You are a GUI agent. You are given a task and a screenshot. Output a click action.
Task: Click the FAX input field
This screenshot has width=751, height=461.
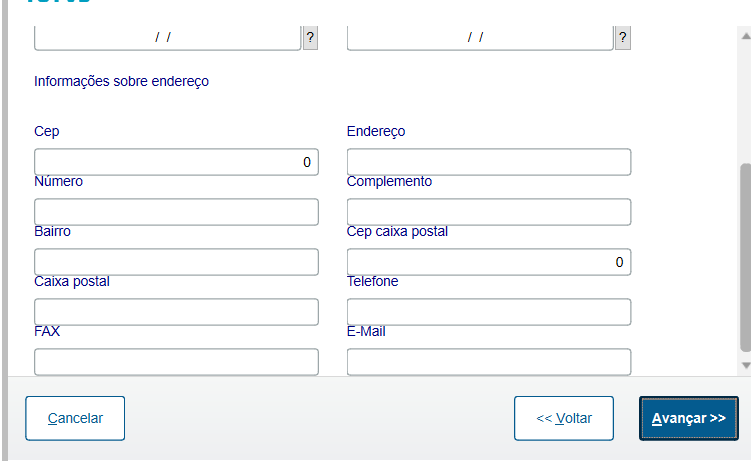(x=176, y=361)
